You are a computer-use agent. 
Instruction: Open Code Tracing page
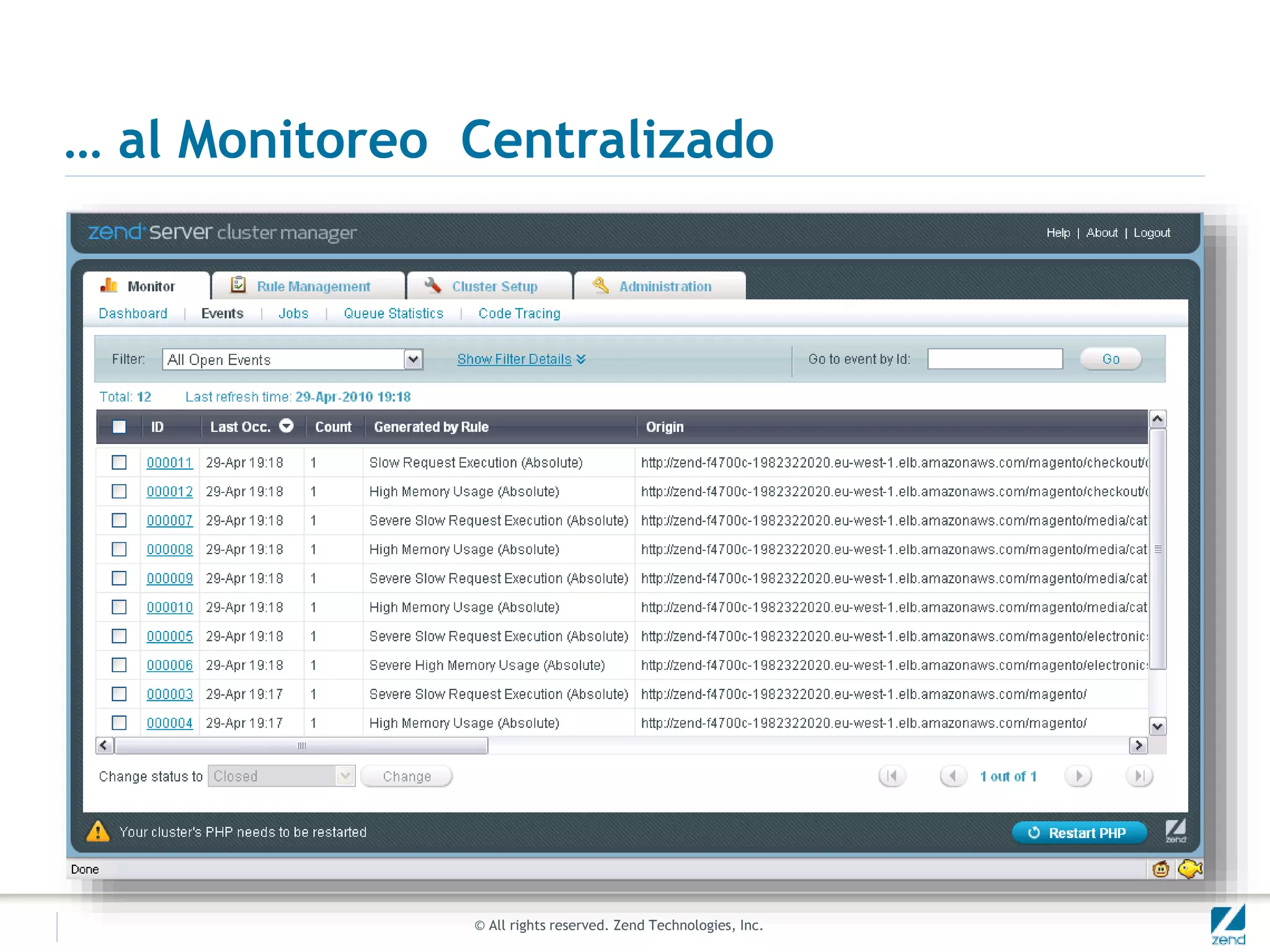click(520, 314)
